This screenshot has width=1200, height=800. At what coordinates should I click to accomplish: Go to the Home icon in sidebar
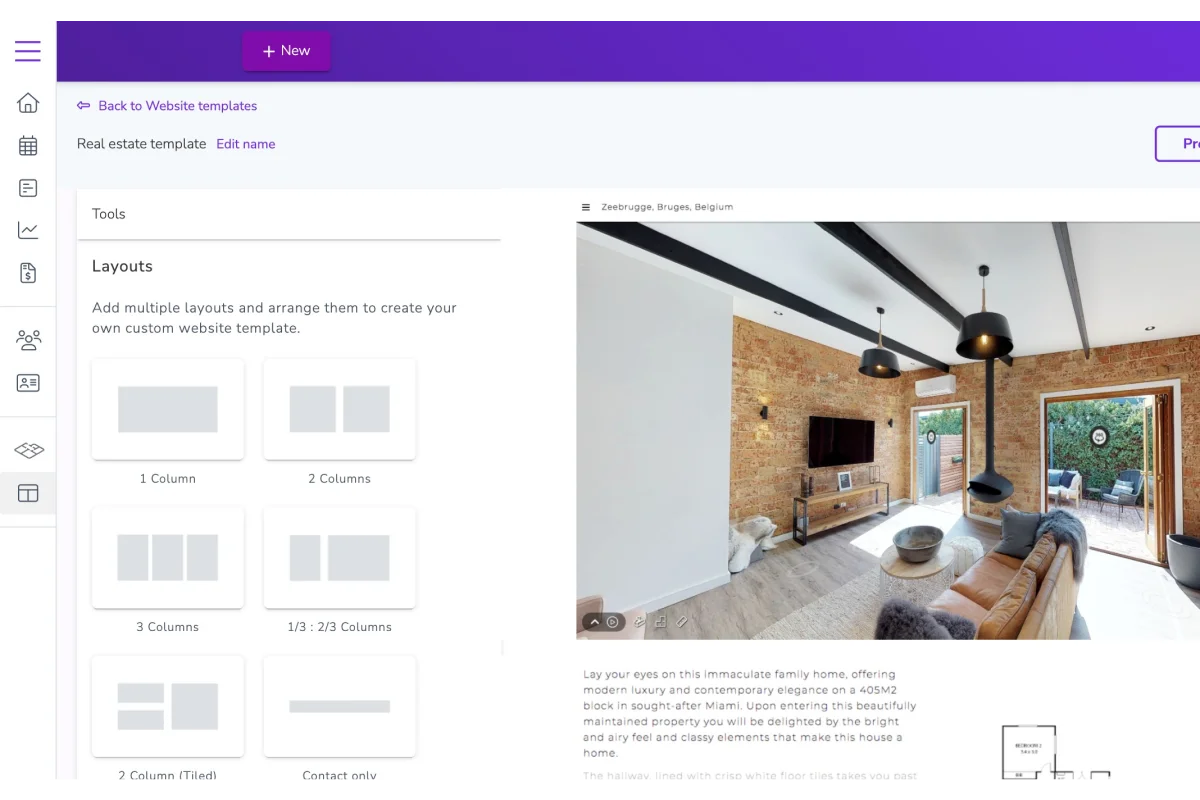28,103
